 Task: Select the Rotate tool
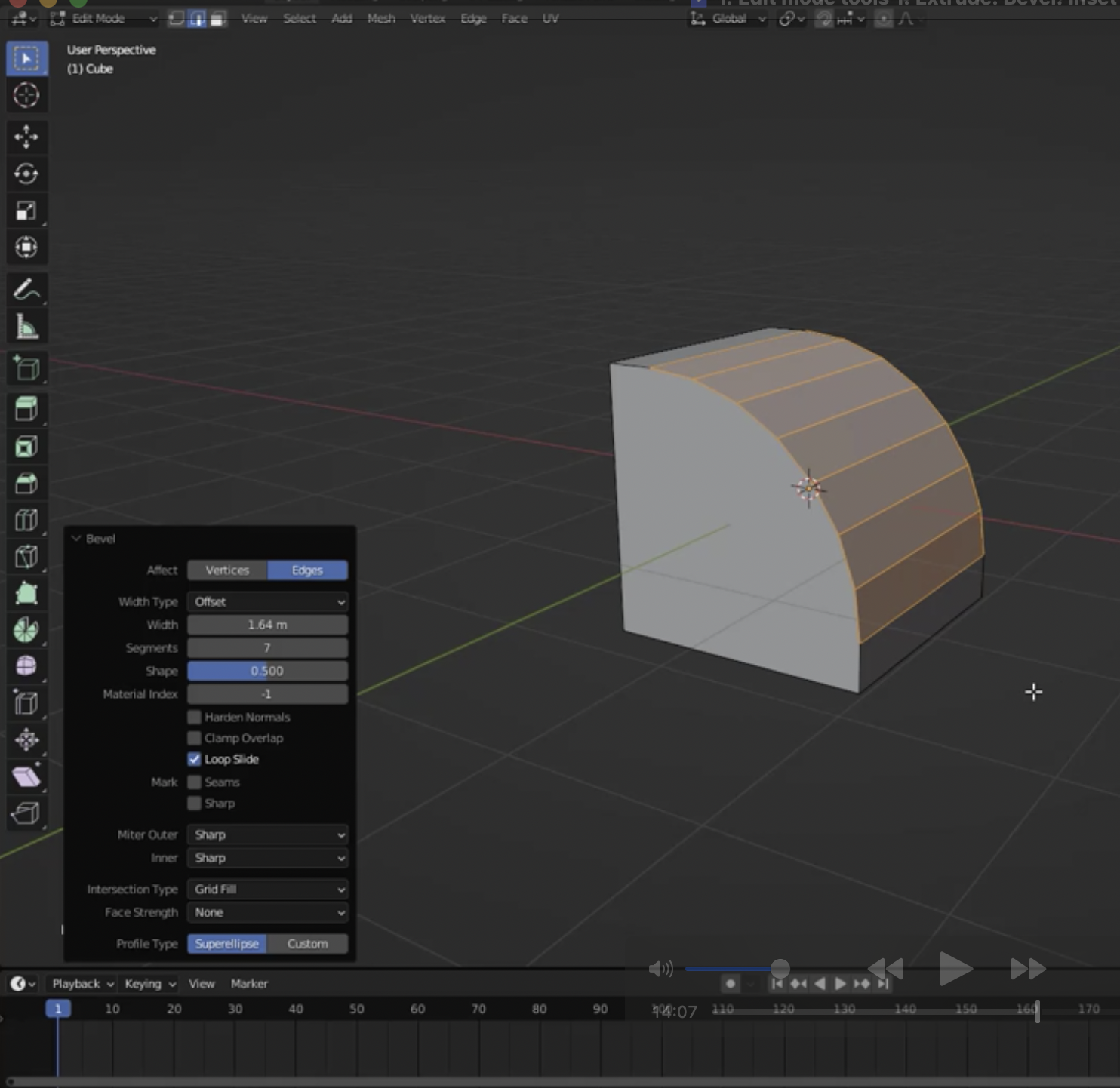[x=26, y=174]
